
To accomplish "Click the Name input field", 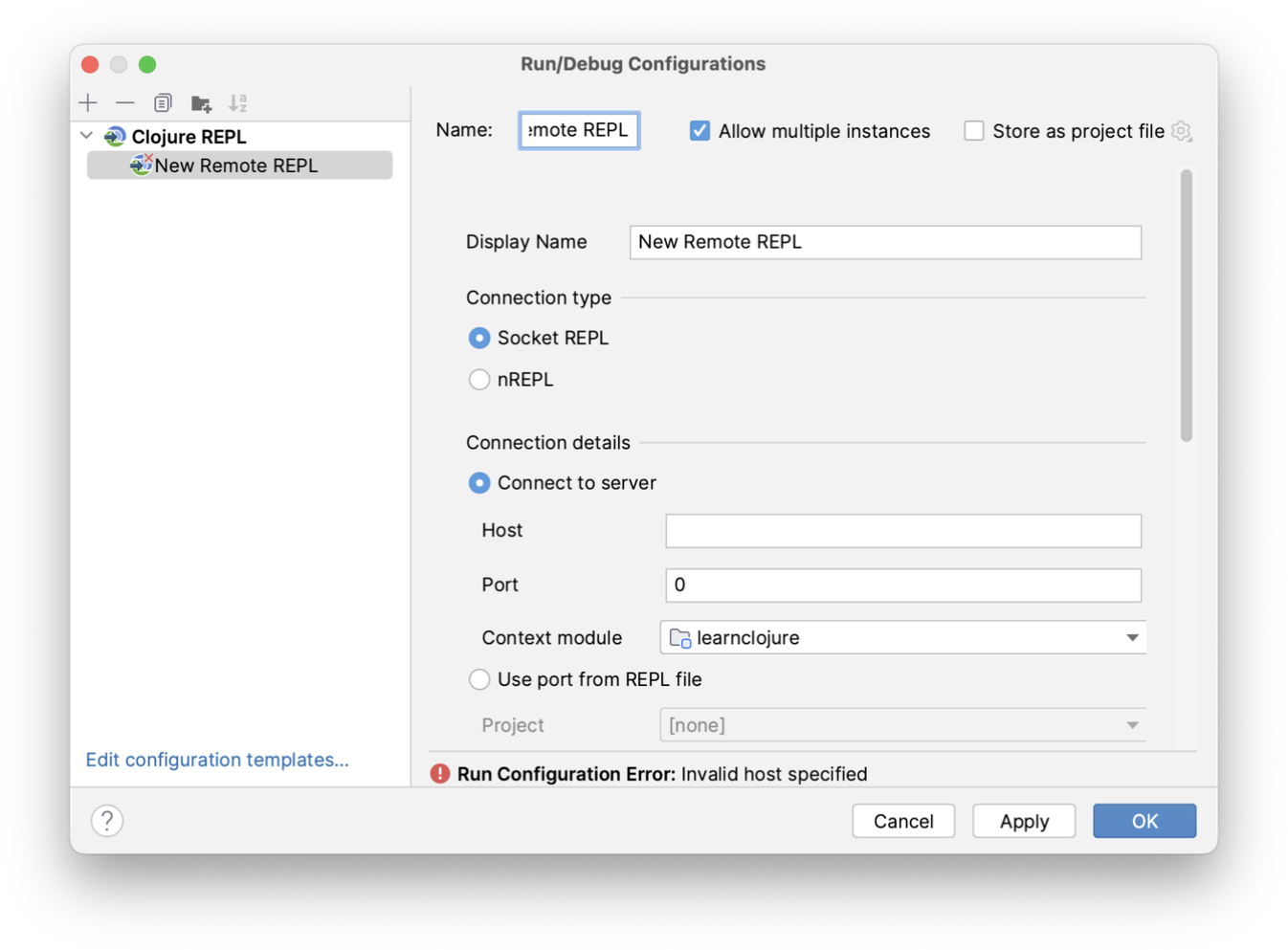I will point(579,130).
